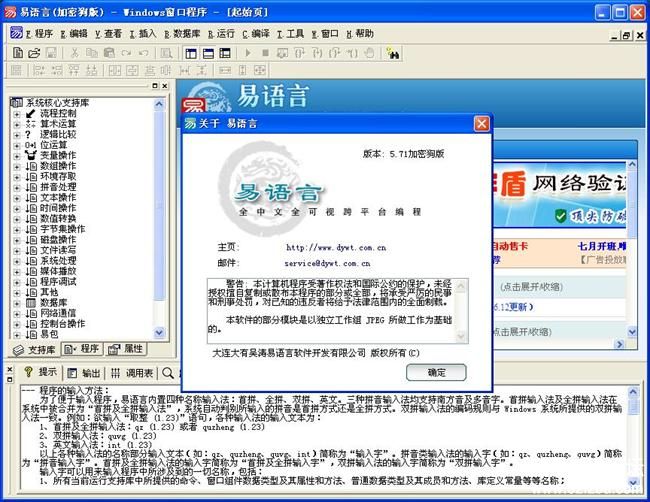Expand the 位运算 tree node
This screenshot has height=502, width=650.
(17, 145)
